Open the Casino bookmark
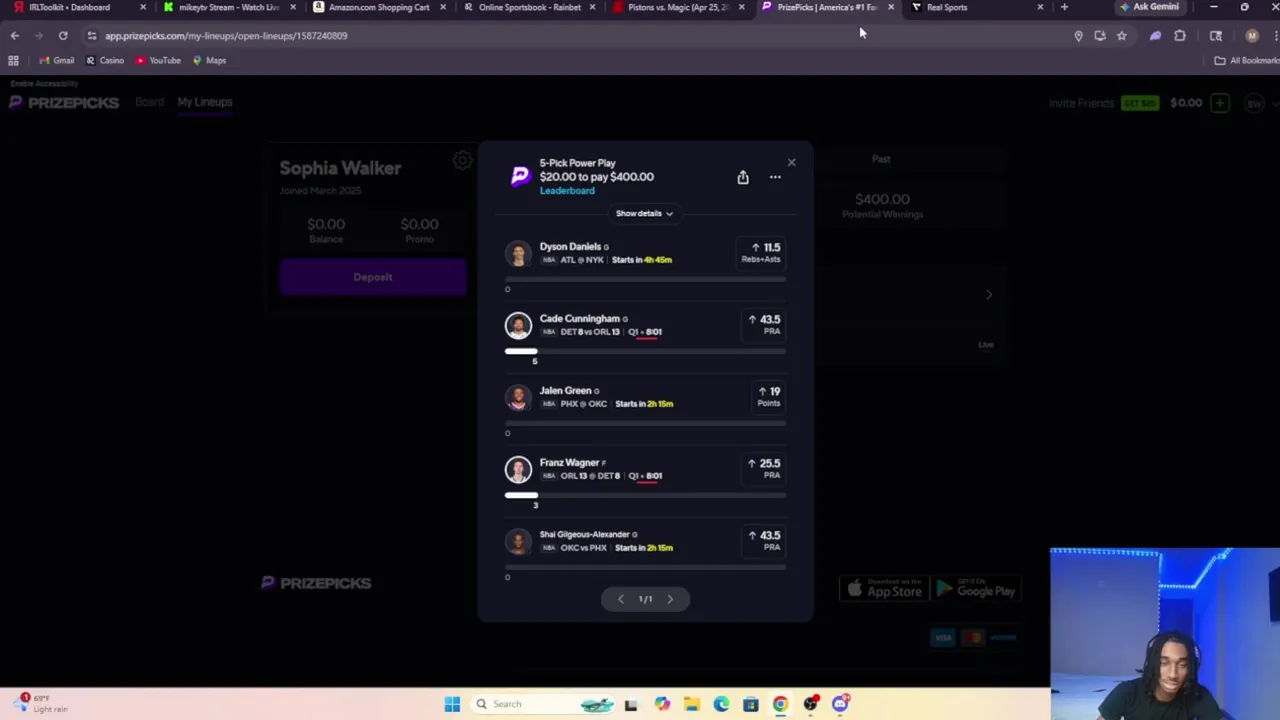Screen dimensions: 1280x720 pyautogui.click(x=105, y=61)
